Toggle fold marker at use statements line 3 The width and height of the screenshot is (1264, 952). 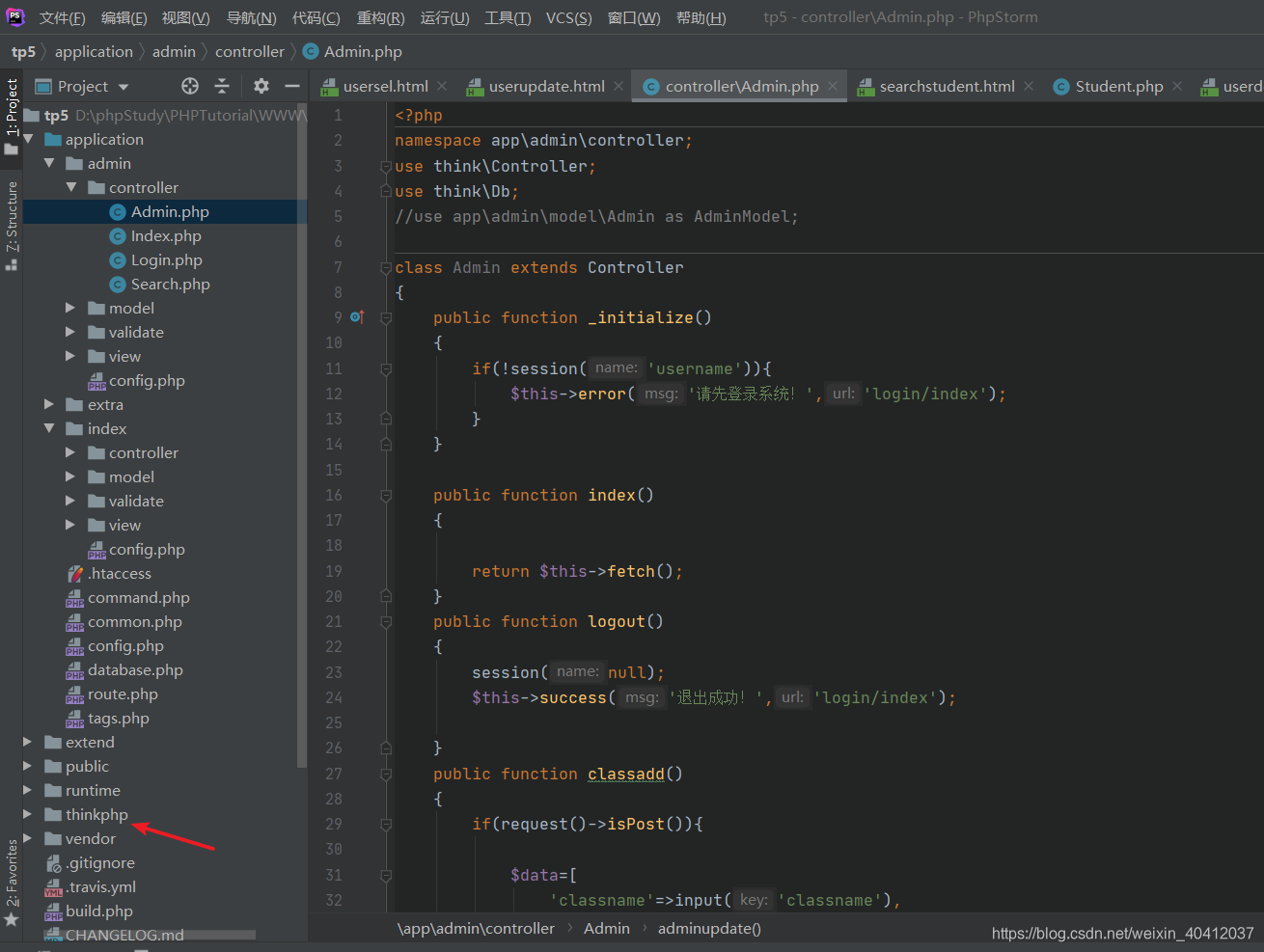[386, 166]
